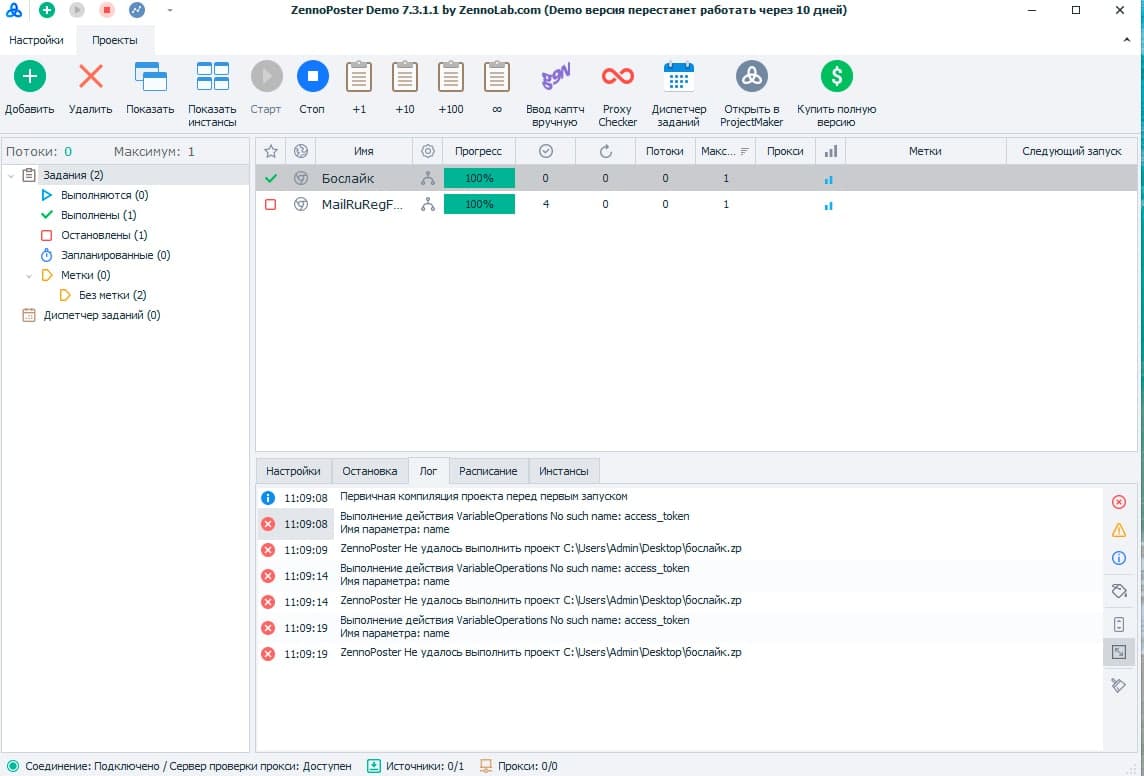Select Запланированные (0) in the tree
Image resolution: width=1144 pixels, height=776 pixels.
[115, 255]
